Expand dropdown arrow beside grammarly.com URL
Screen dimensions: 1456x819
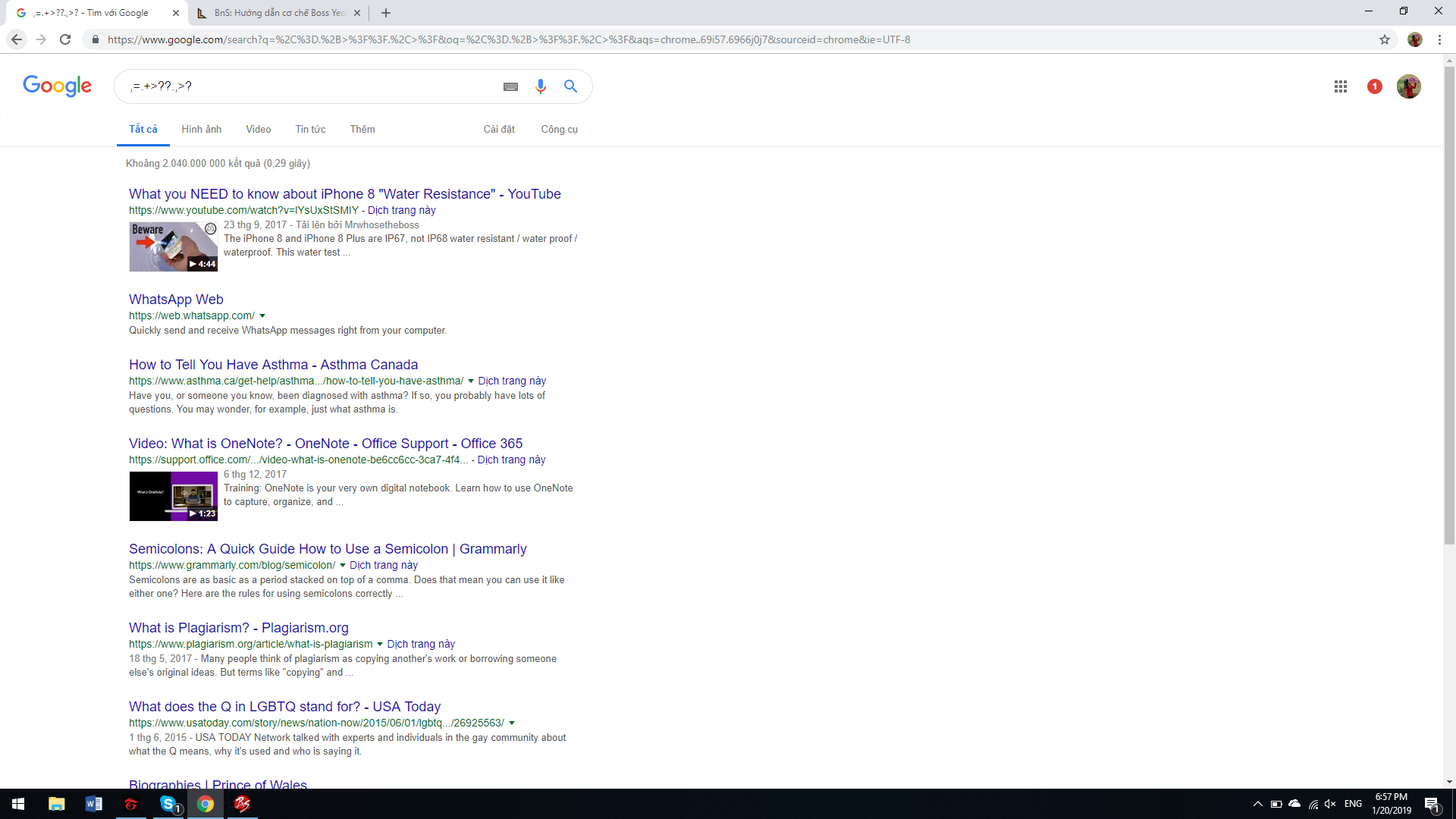tap(343, 566)
